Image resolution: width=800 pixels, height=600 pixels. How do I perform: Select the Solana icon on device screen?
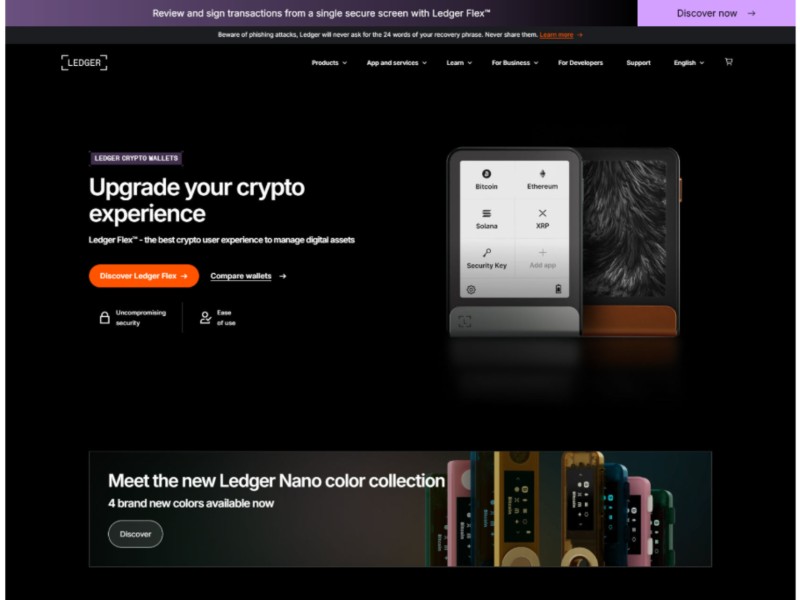(x=486, y=213)
